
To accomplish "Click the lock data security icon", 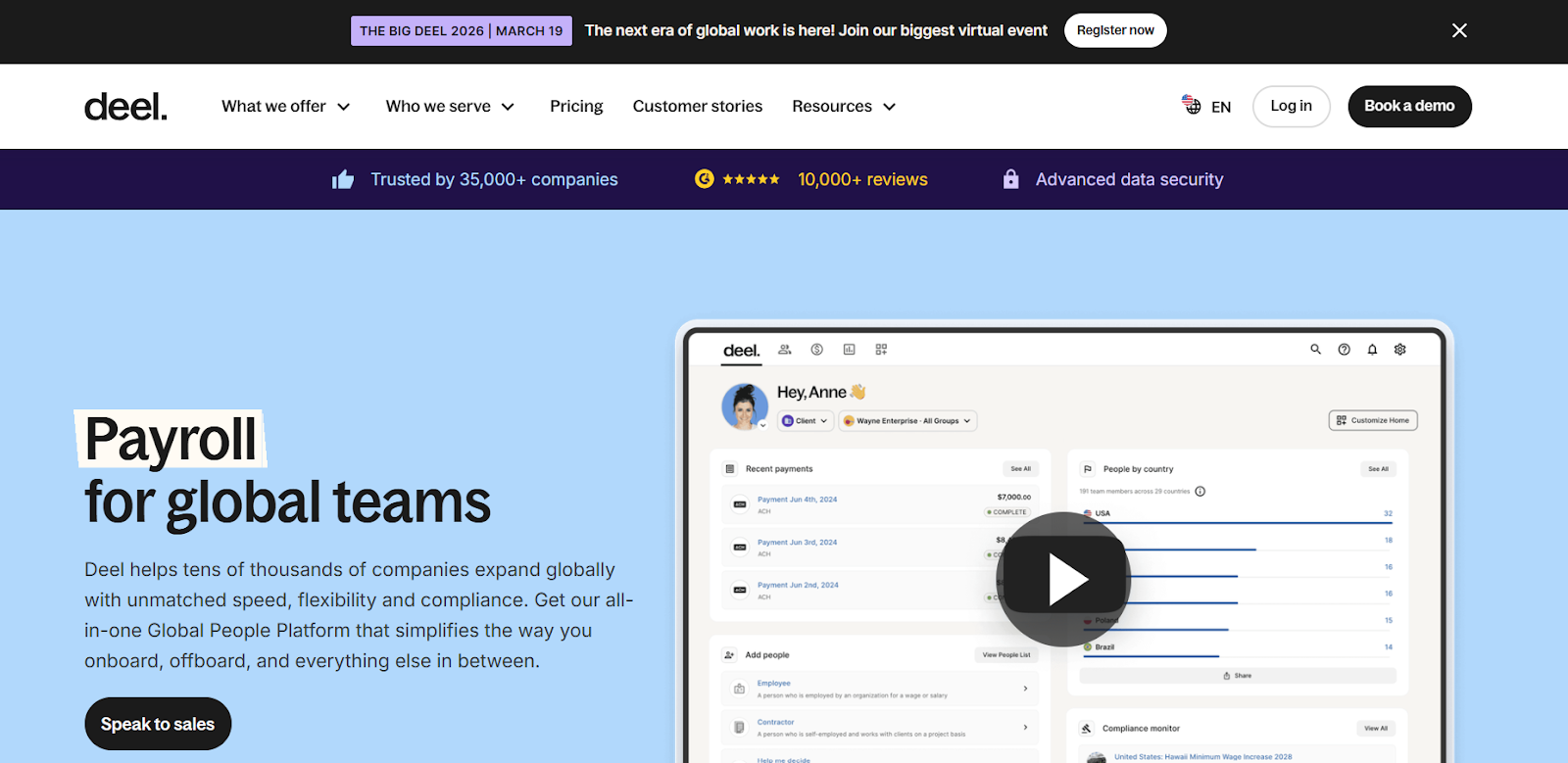I will pos(1010,178).
